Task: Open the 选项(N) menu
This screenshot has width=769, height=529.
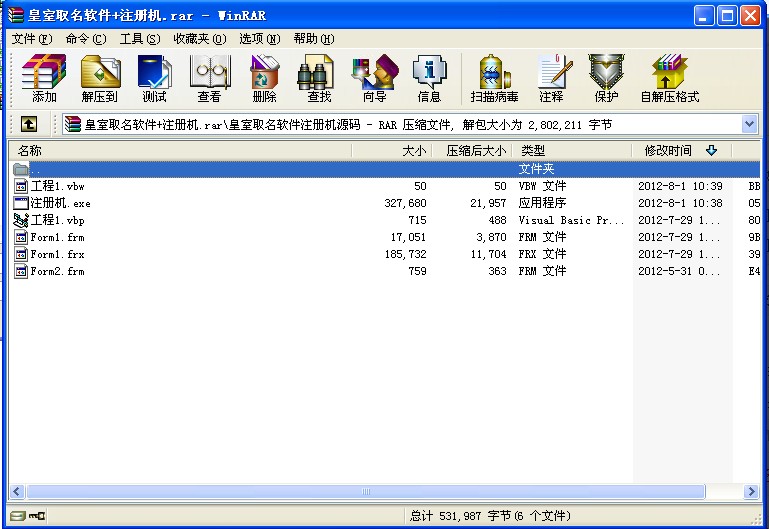Action: click(x=259, y=39)
